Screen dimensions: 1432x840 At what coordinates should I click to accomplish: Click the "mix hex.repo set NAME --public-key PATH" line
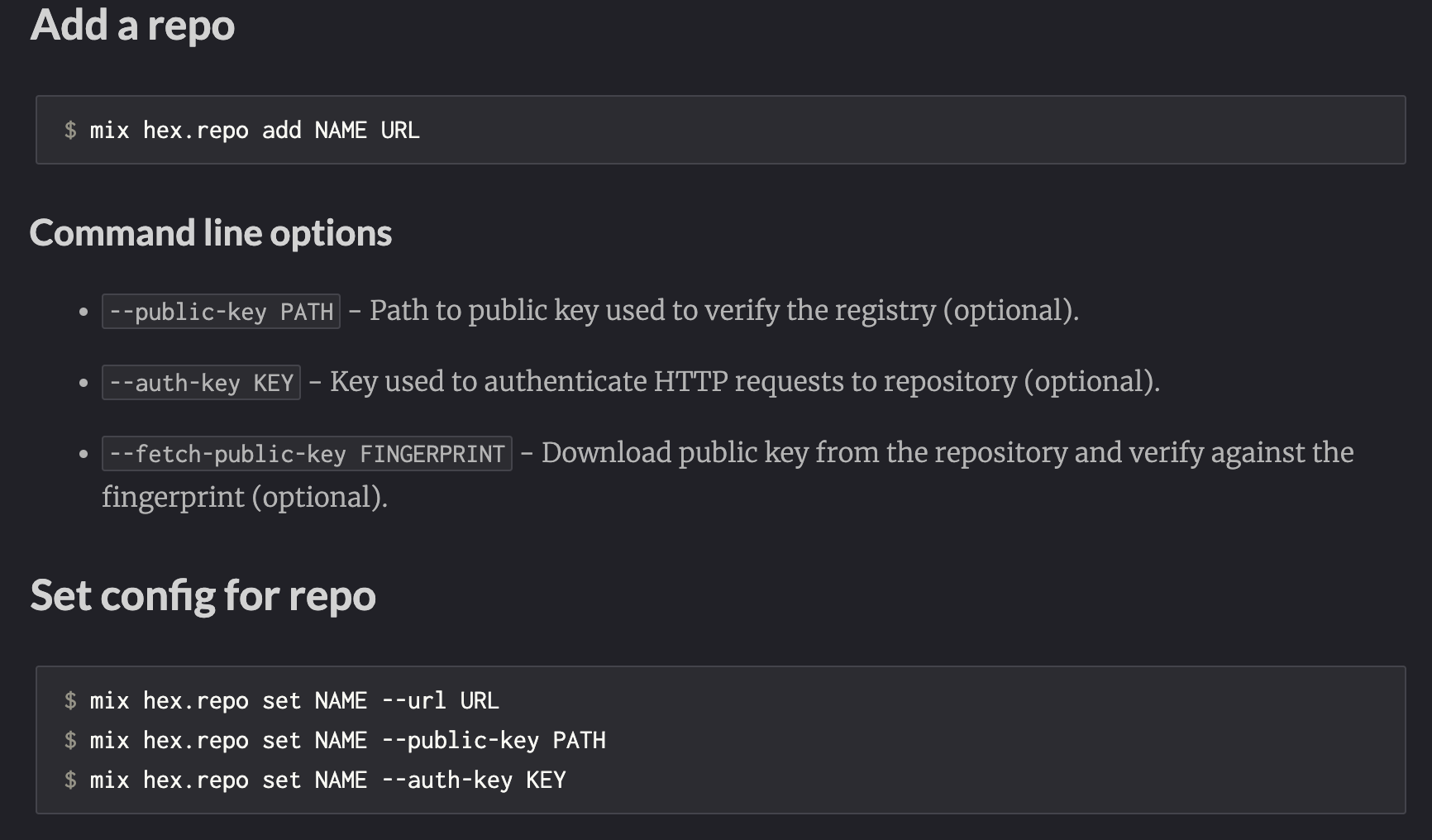[x=347, y=740]
